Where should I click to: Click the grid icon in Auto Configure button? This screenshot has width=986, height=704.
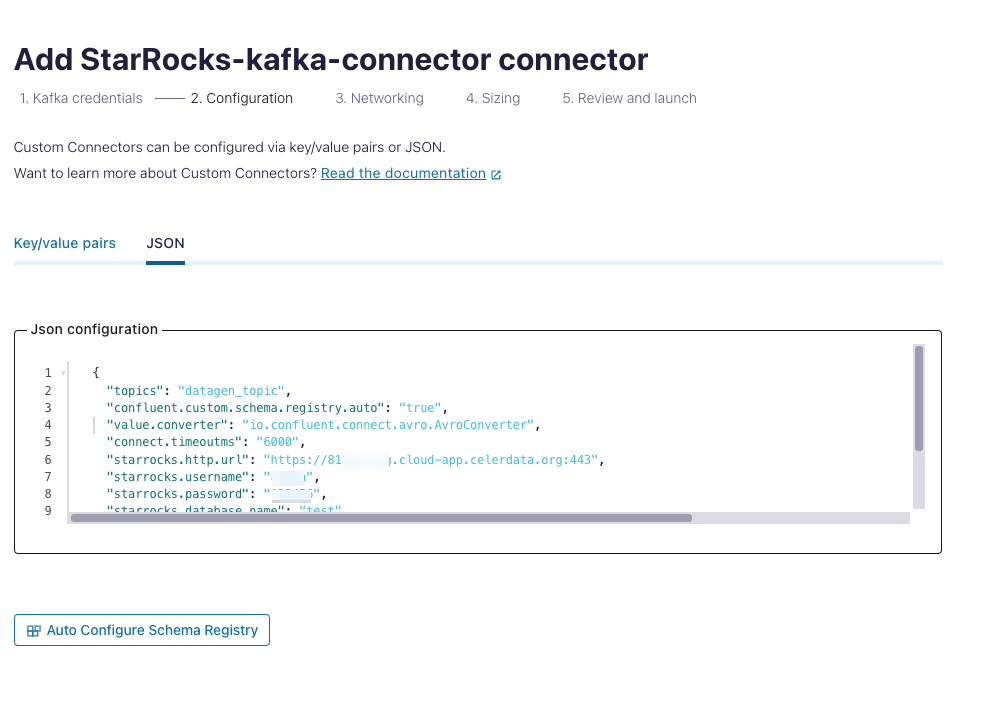33,631
